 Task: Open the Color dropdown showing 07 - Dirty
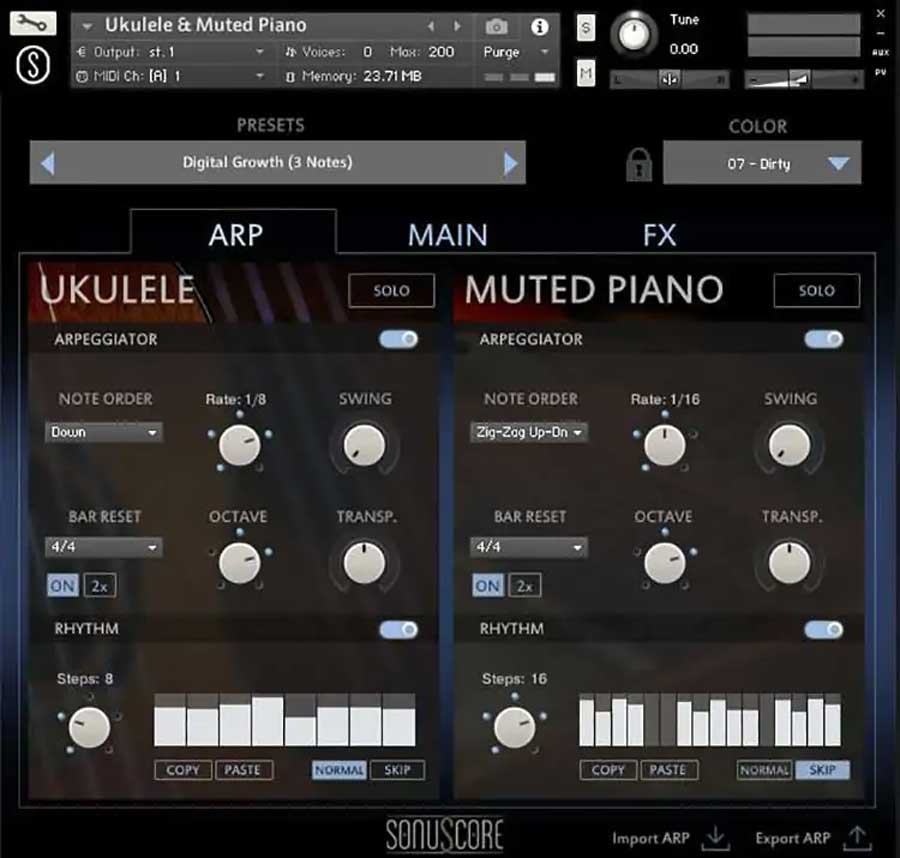(762, 163)
